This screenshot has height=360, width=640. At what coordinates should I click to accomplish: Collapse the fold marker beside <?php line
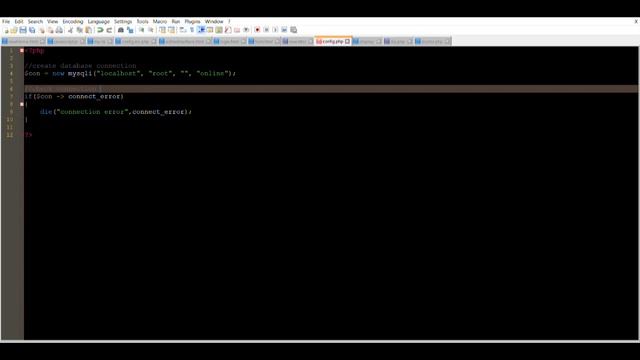[x=22, y=51]
